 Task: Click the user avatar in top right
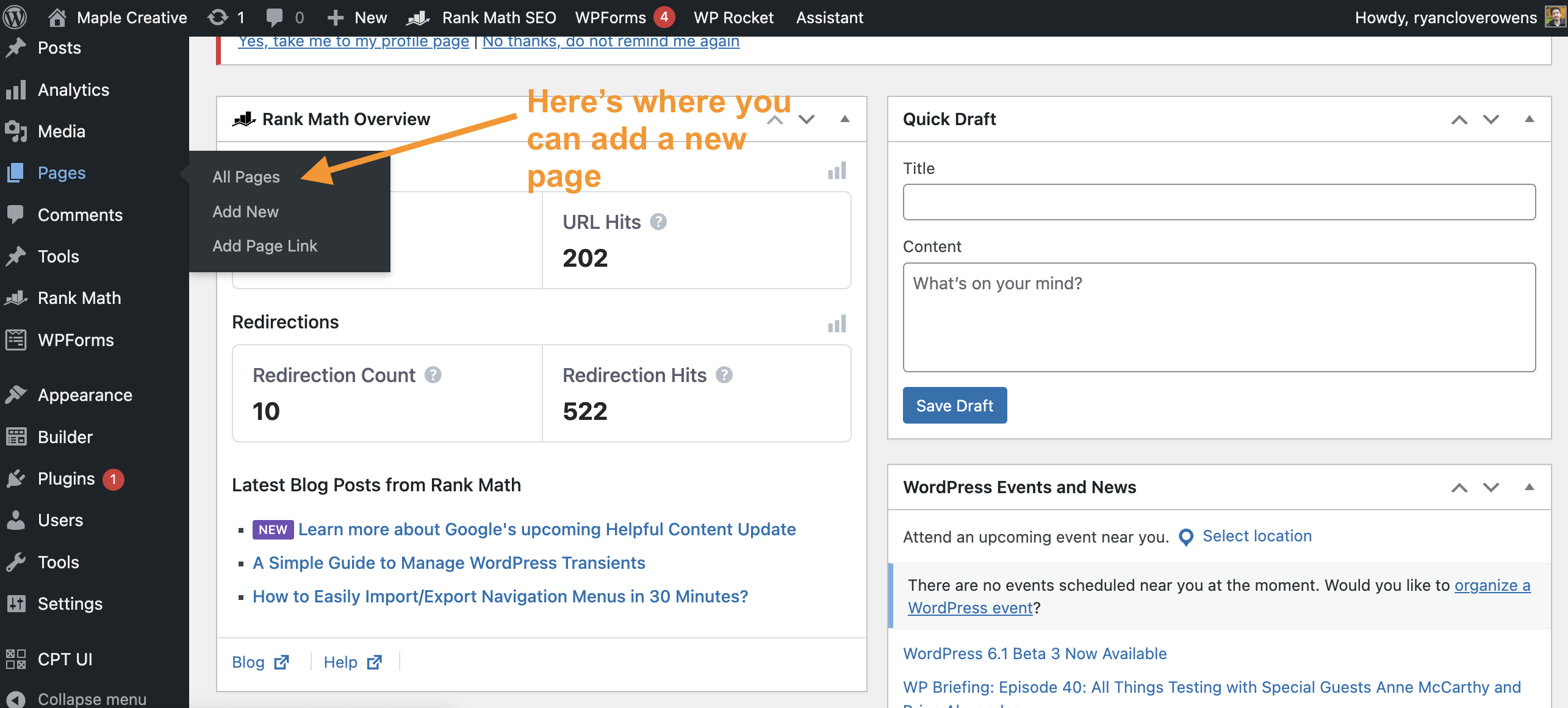pos(1555,17)
